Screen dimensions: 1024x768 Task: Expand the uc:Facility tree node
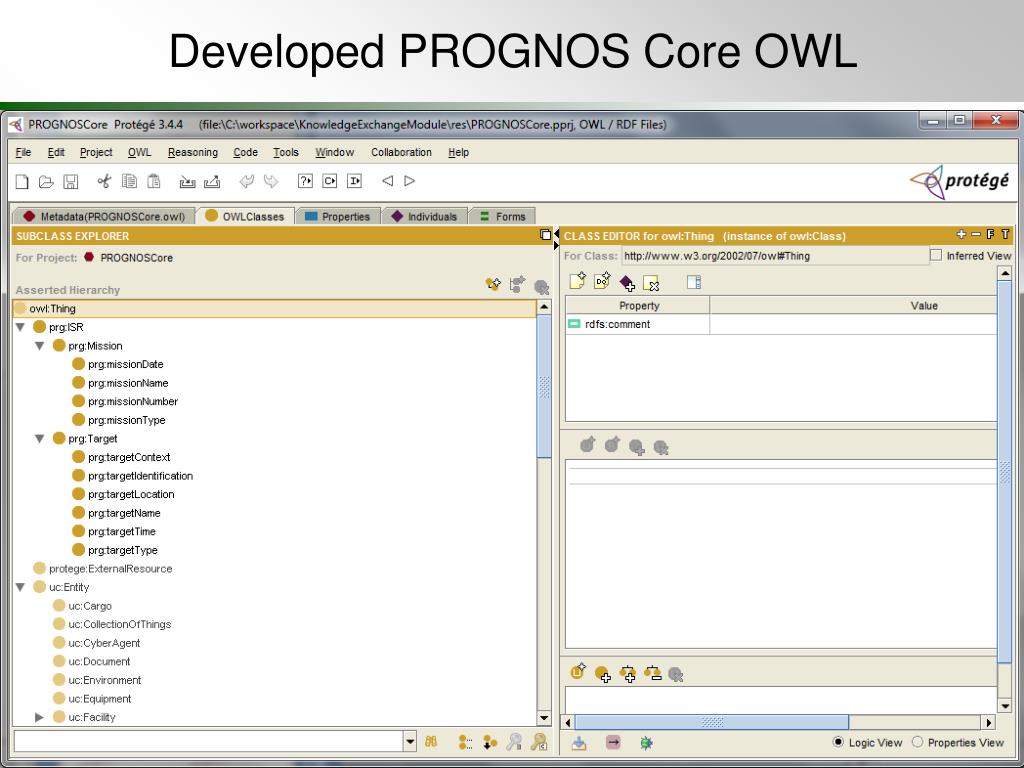click(x=39, y=717)
